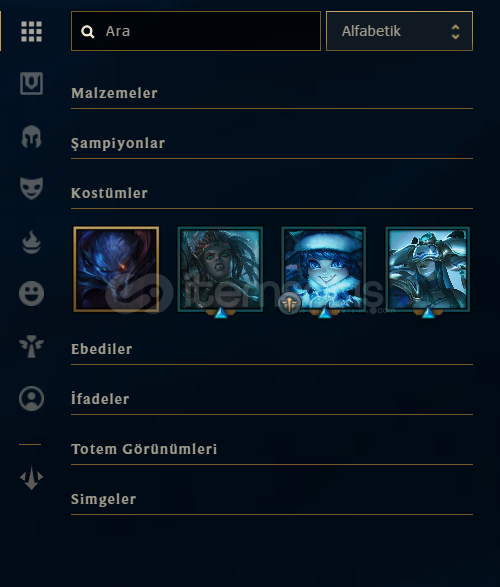Viewport: 500px width, 587px height.
Task: Select the eternals flame icon
Action: [31, 242]
